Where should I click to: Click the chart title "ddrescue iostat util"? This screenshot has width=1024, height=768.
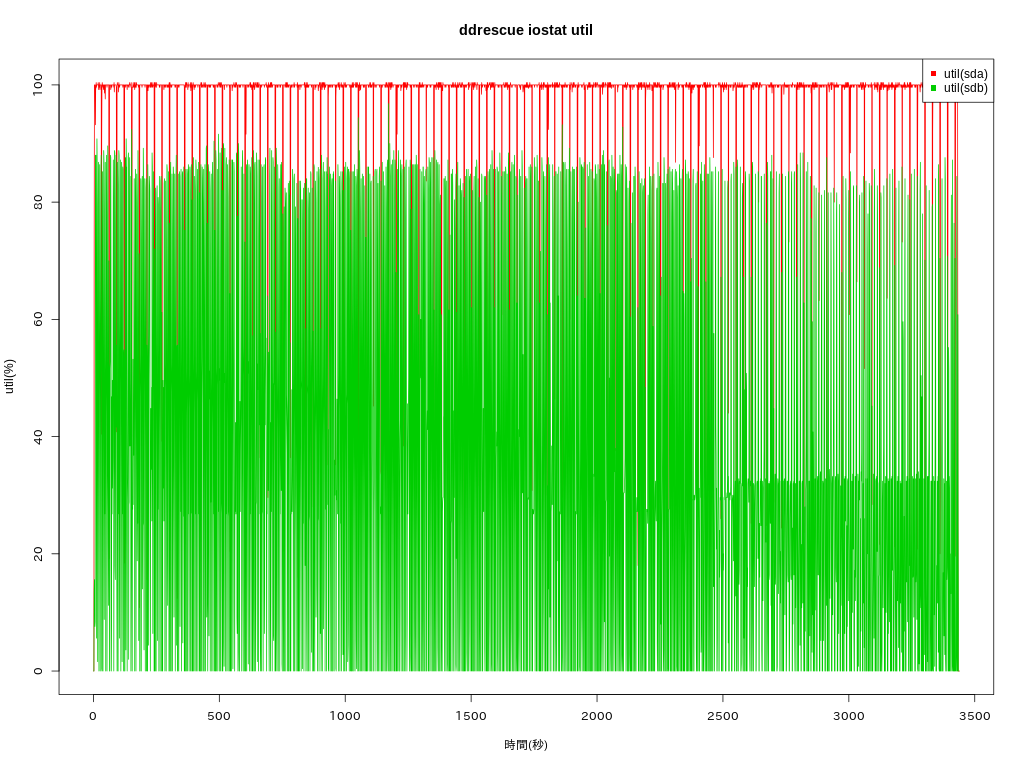coord(526,30)
